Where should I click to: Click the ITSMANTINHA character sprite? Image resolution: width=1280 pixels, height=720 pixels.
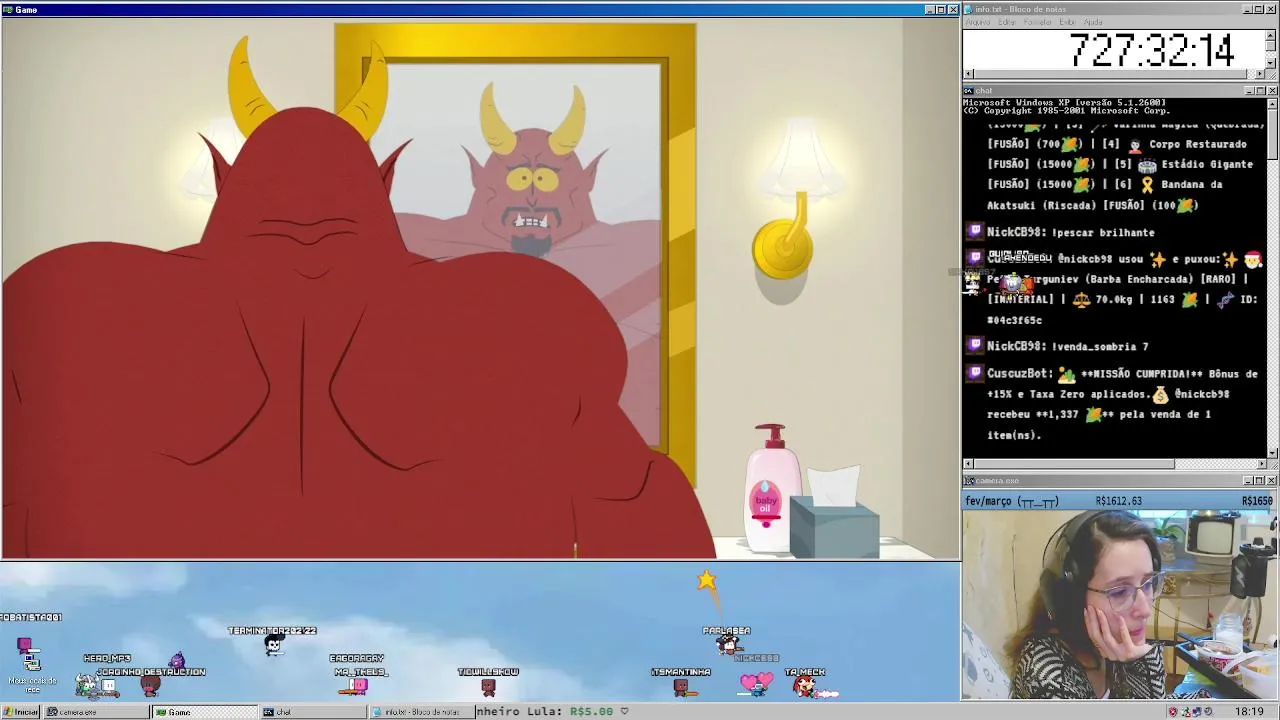(681, 686)
